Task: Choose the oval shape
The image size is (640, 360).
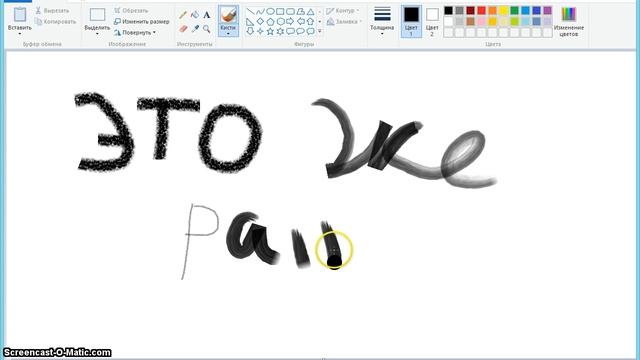Action: point(270,11)
